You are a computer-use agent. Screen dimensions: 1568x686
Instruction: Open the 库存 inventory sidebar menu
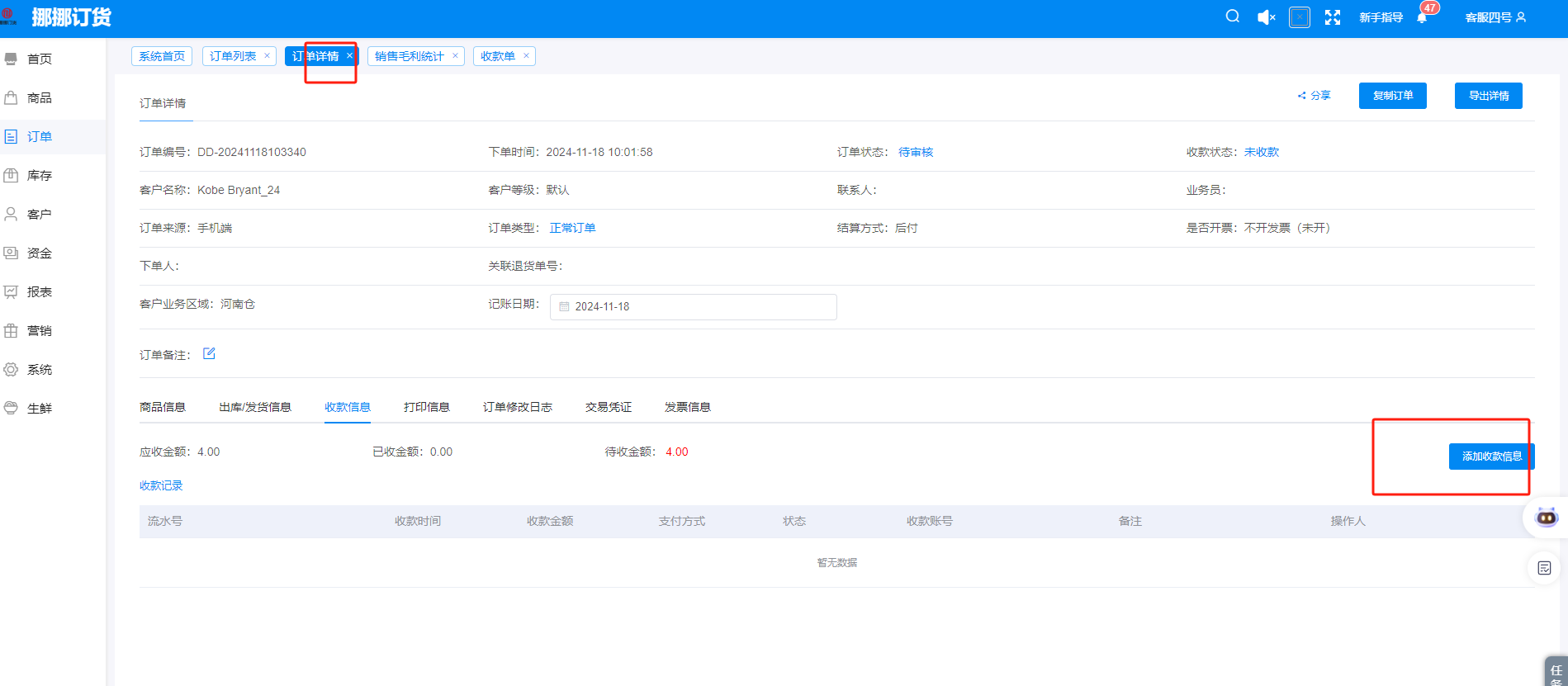(39, 175)
